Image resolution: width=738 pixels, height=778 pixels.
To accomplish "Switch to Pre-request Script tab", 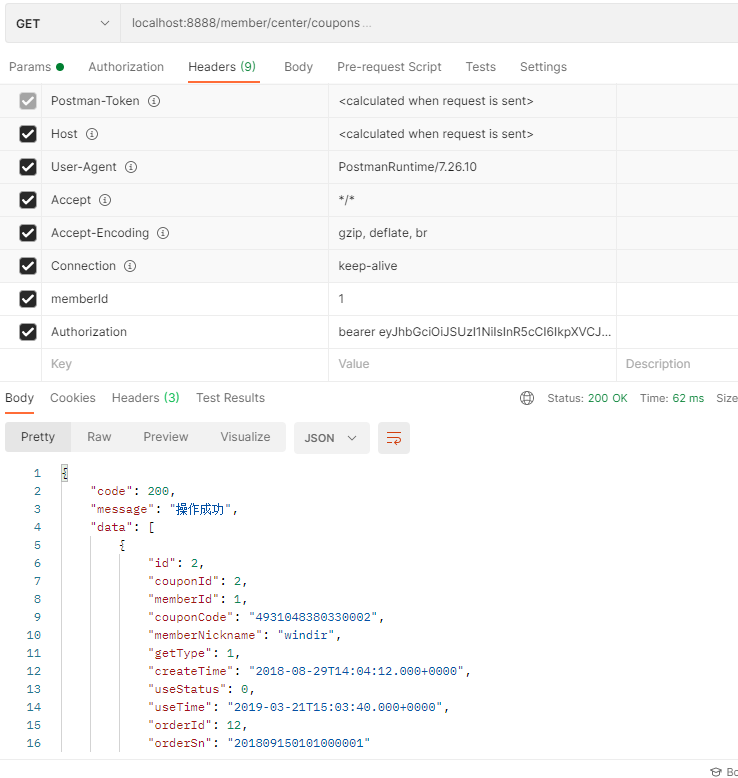I will (389, 67).
